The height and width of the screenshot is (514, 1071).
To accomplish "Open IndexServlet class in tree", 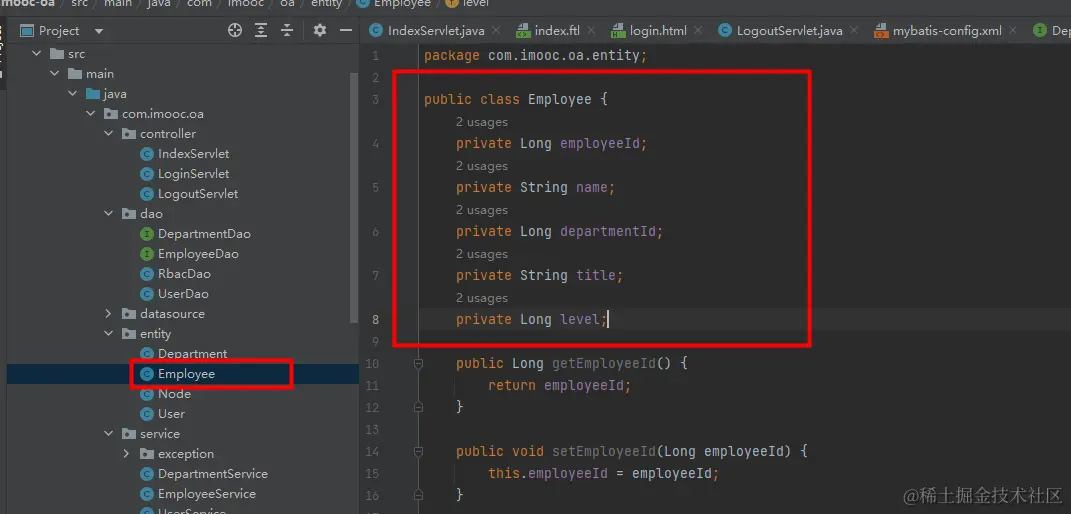I will point(193,154).
